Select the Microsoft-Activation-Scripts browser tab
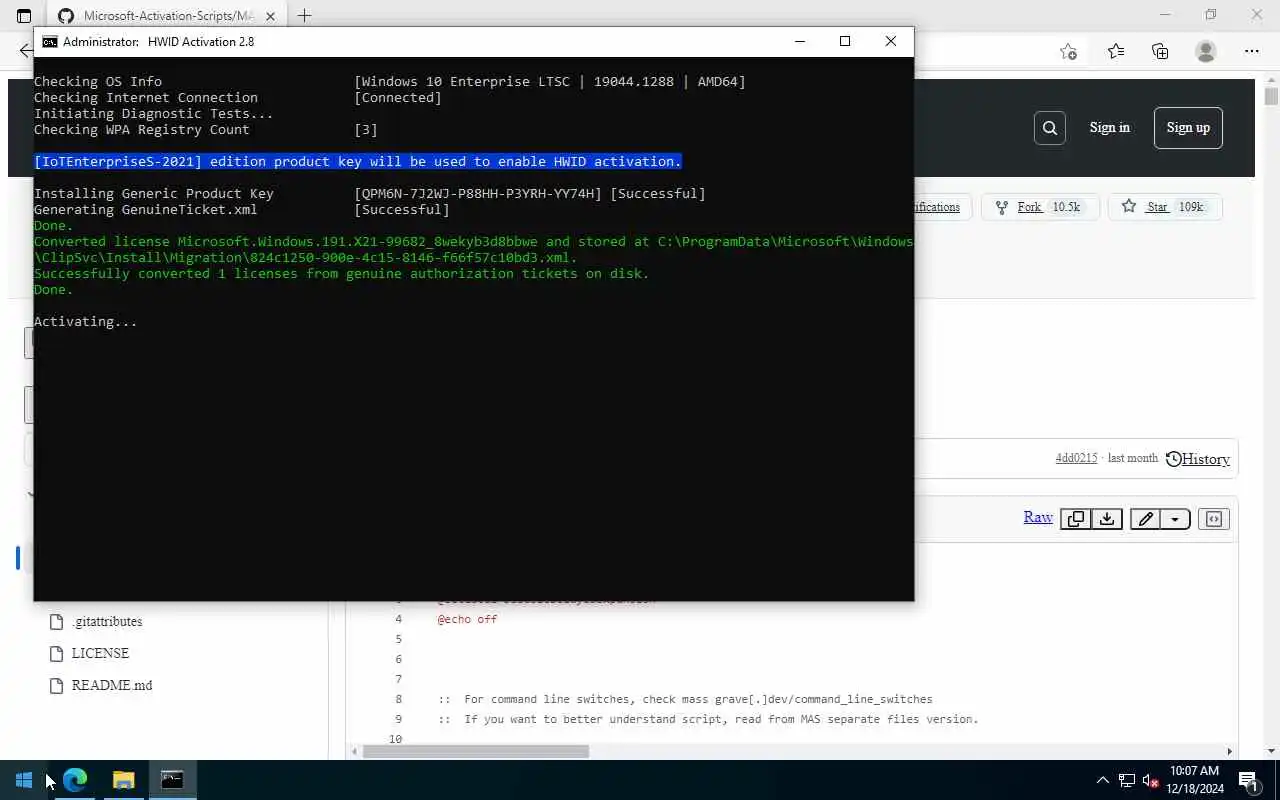 point(165,16)
